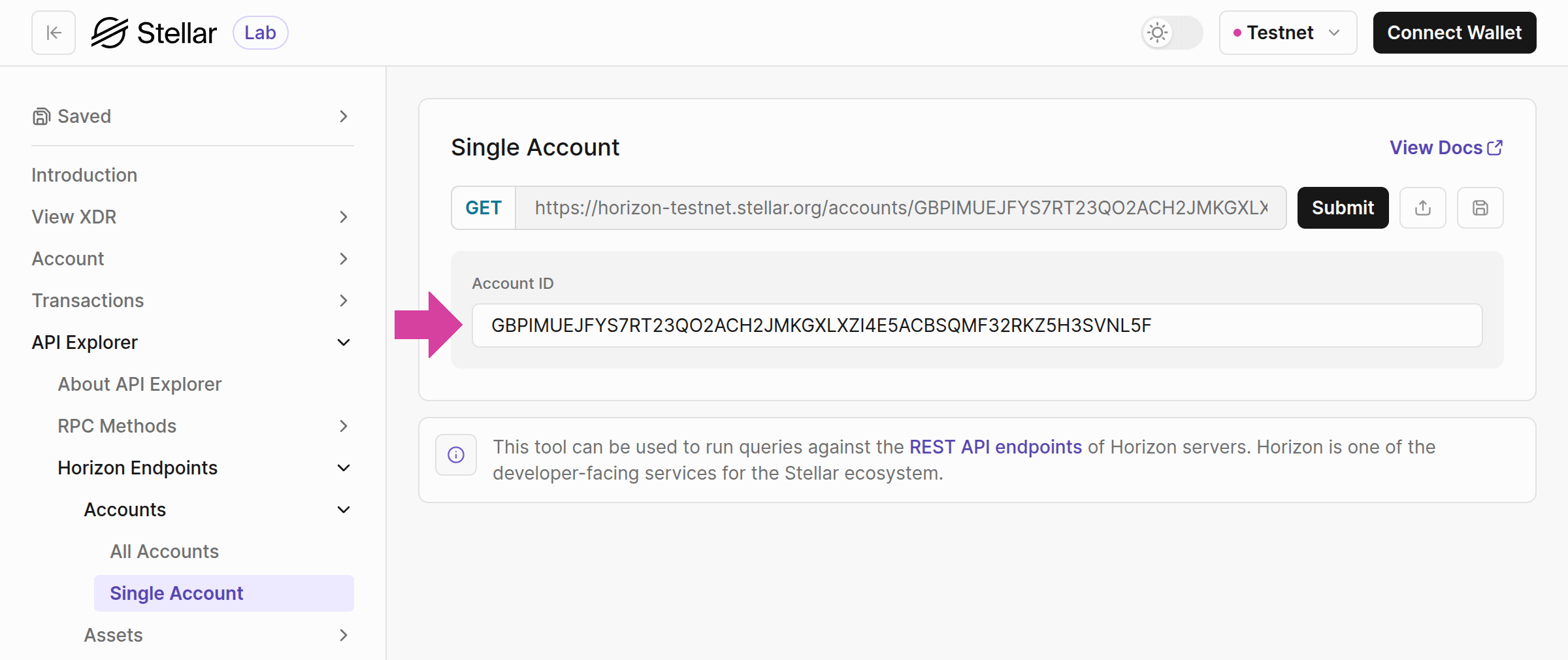
Task: Open the Saved items icon entry
Action: [41, 116]
